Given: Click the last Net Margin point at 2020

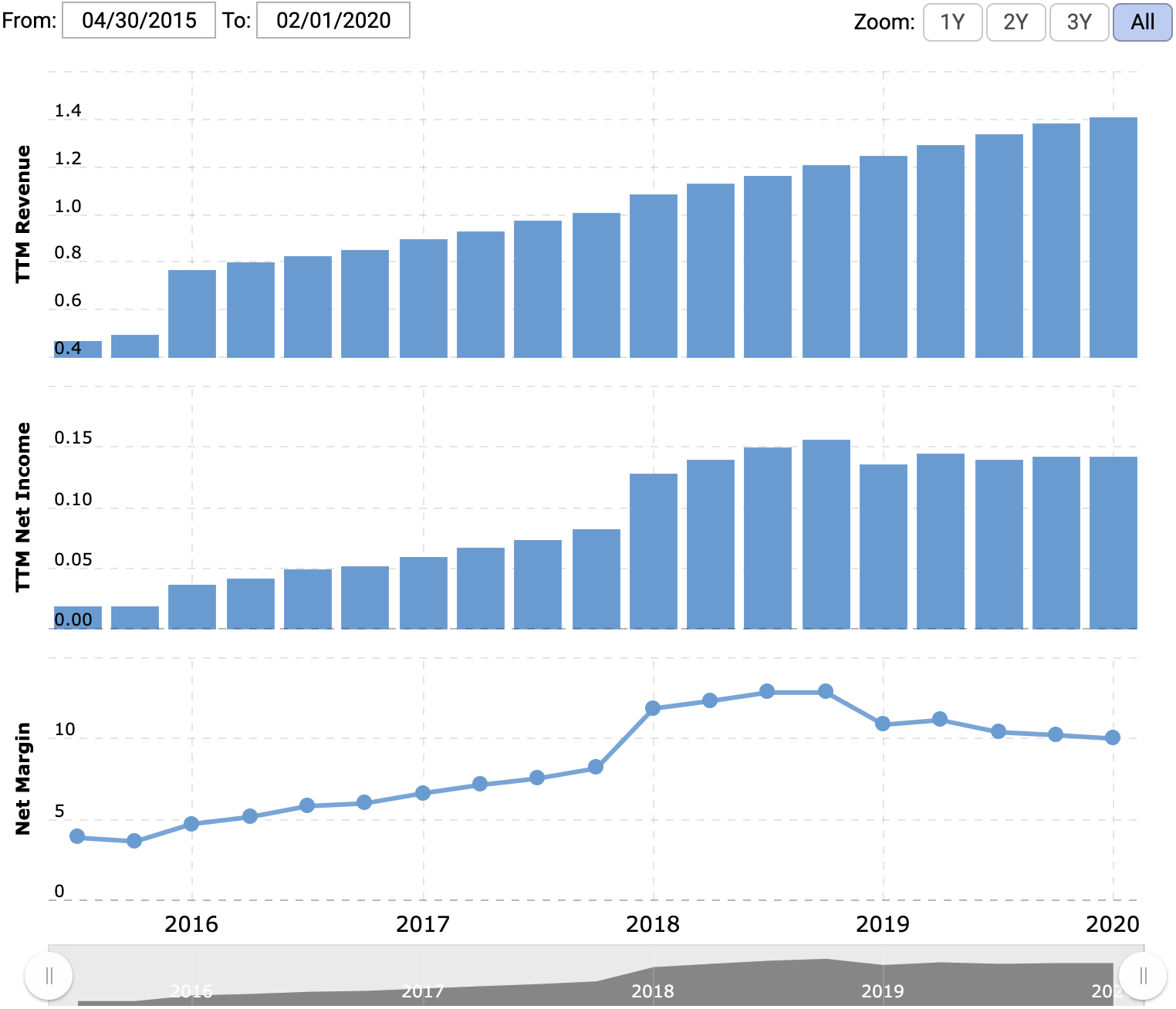Looking at the screenshot, I should [x=1113, y=737].
